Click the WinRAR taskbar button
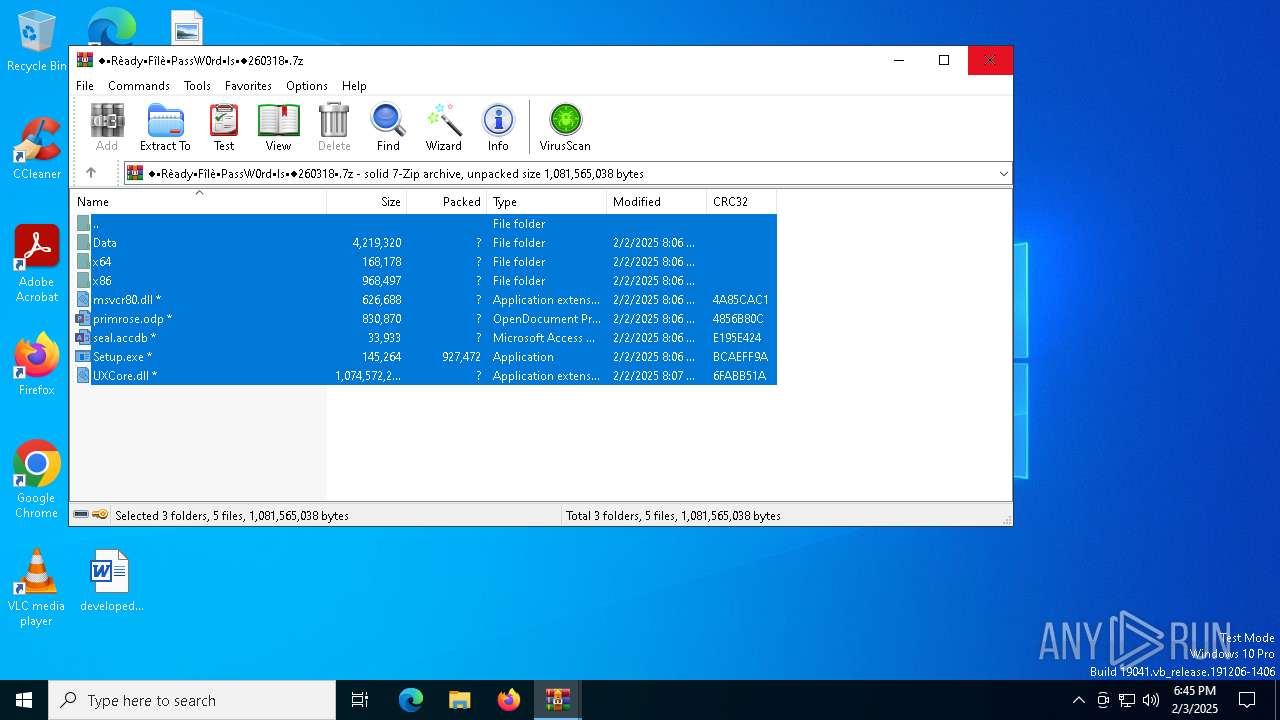The width and height of the screenshot is (1280, 720). pyautogui.click(x=557, y=700)
